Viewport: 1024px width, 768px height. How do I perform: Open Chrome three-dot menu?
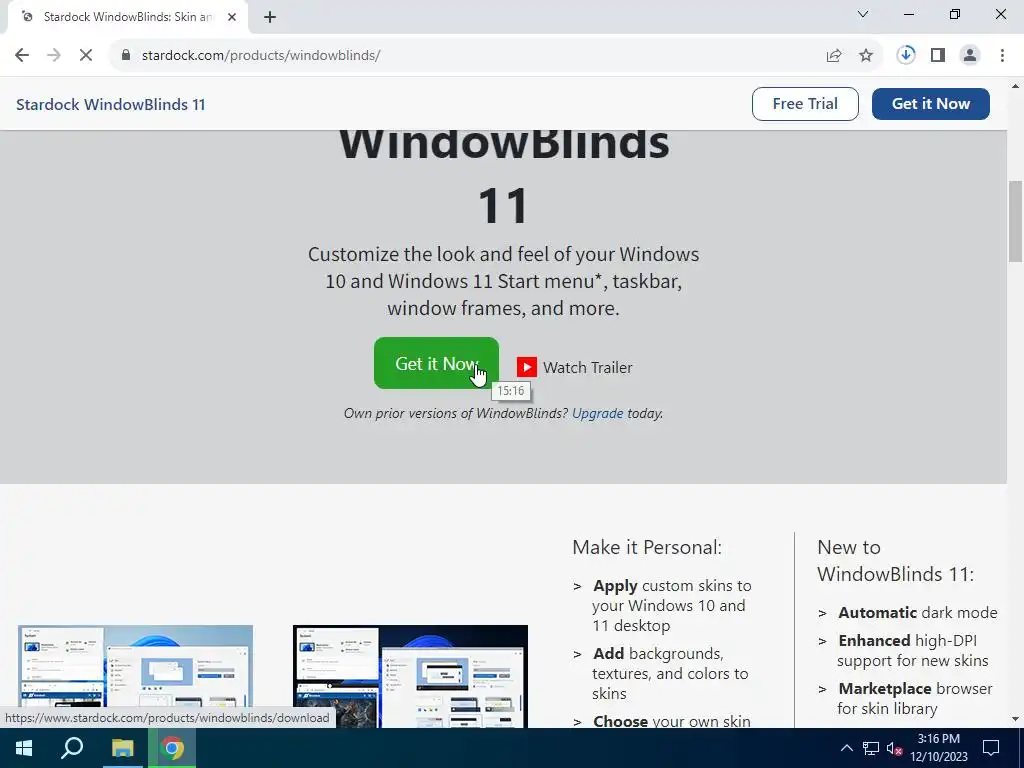tap(1002, 56)
